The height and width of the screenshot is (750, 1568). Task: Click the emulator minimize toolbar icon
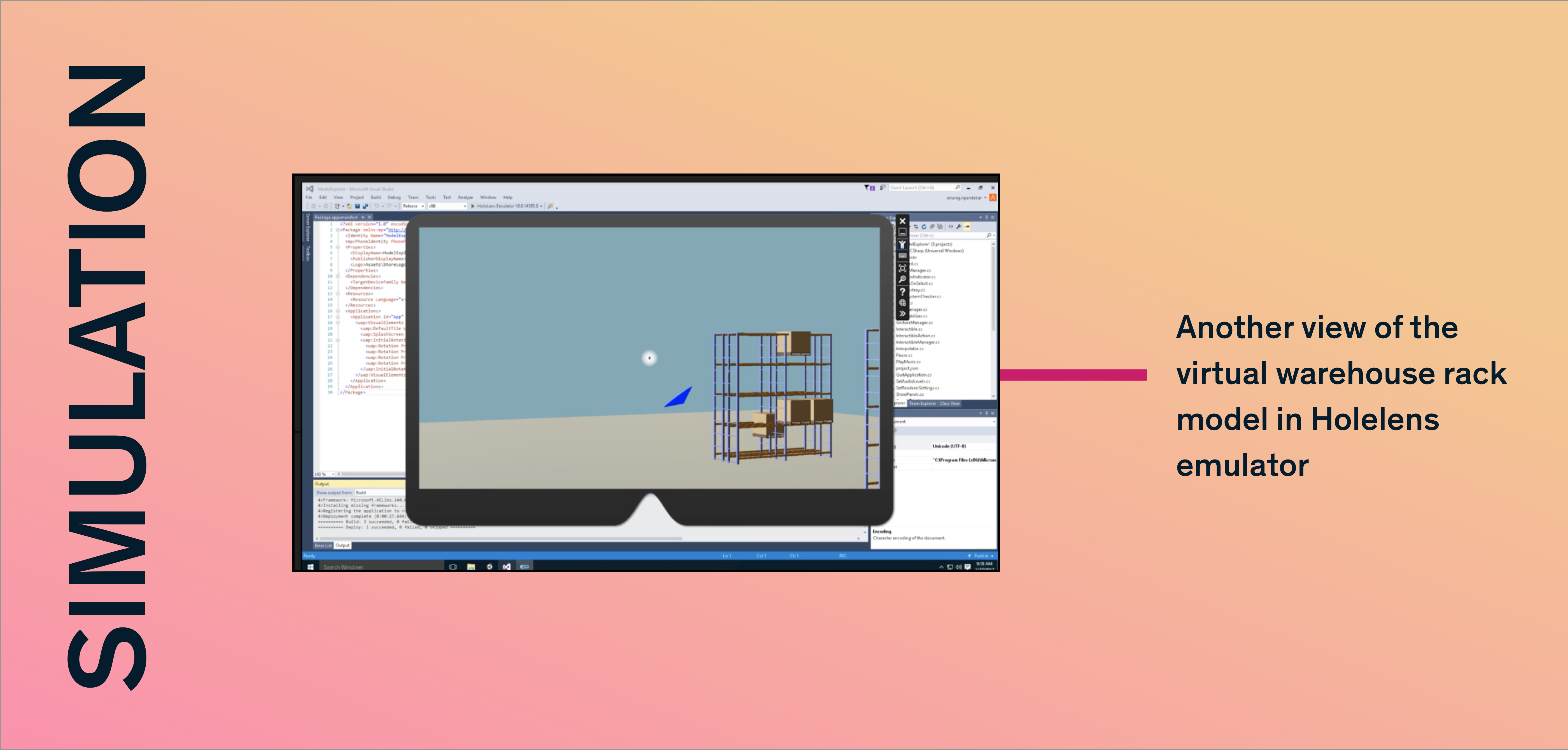click(x=903, y=232)
